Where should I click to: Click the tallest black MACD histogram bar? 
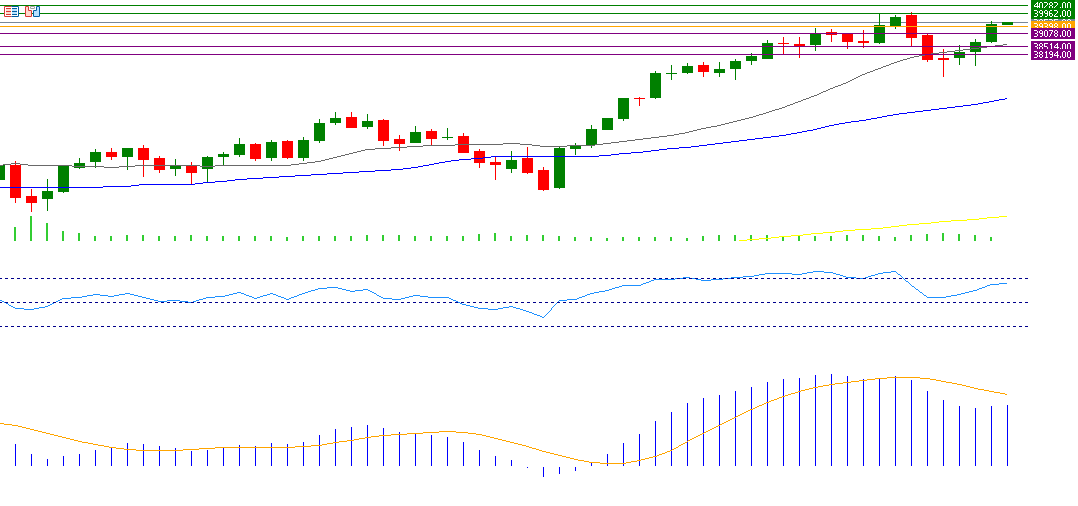[830, 420]
